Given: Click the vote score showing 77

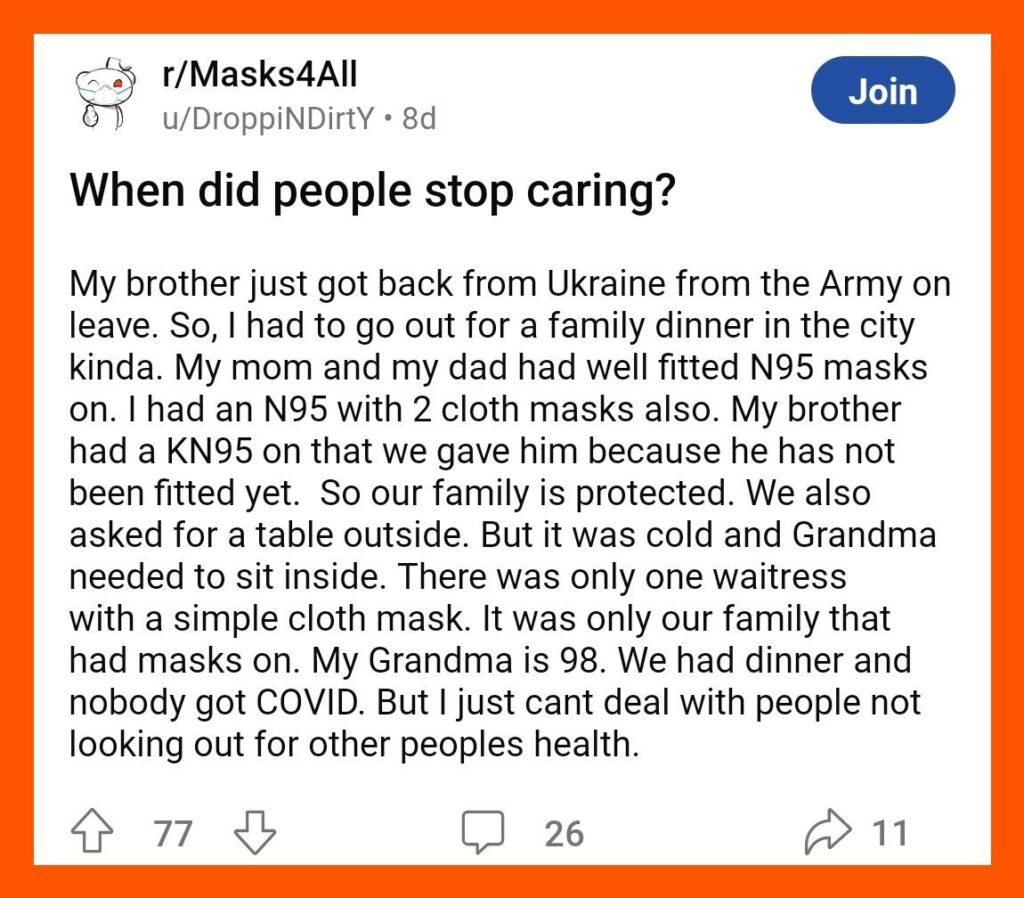Looking at the screenshot, I should click(x=173, y=833).
